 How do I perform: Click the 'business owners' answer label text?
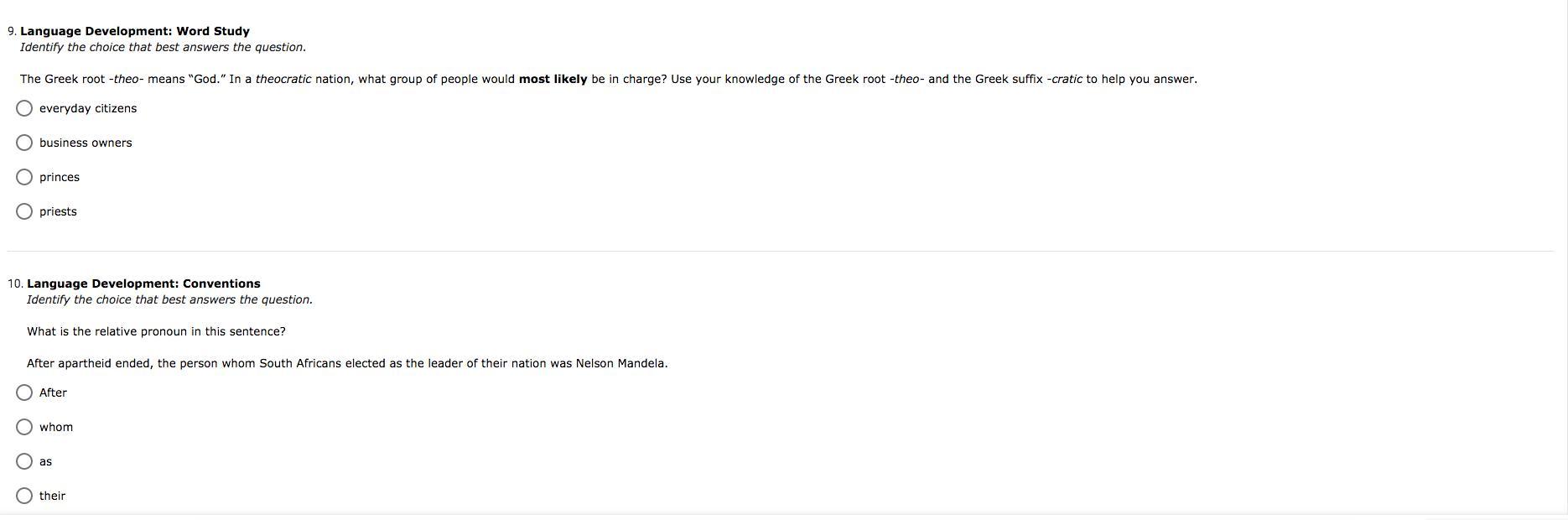tap(86, 143)
